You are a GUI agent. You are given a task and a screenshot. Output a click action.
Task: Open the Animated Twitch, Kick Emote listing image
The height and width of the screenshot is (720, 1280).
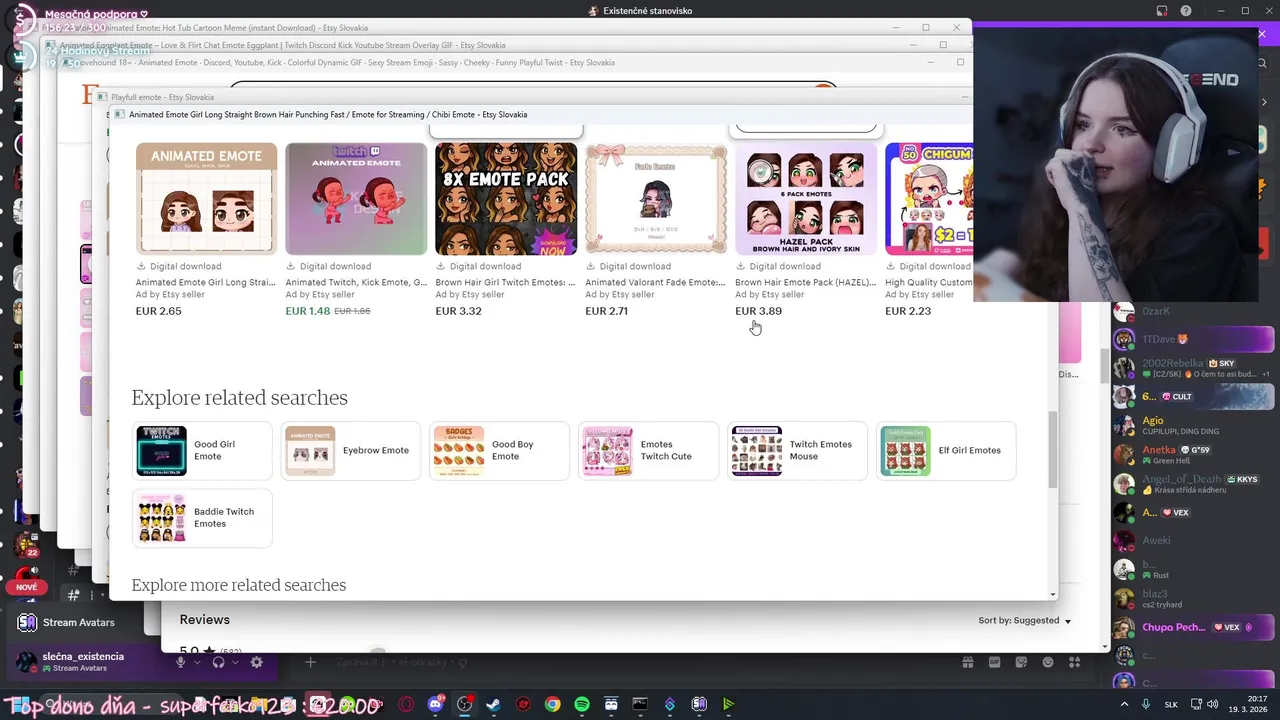click(356, 198)
